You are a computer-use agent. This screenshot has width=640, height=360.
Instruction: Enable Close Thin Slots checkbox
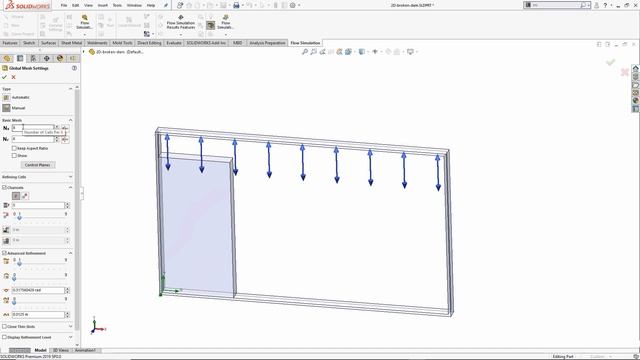point(4,327)
